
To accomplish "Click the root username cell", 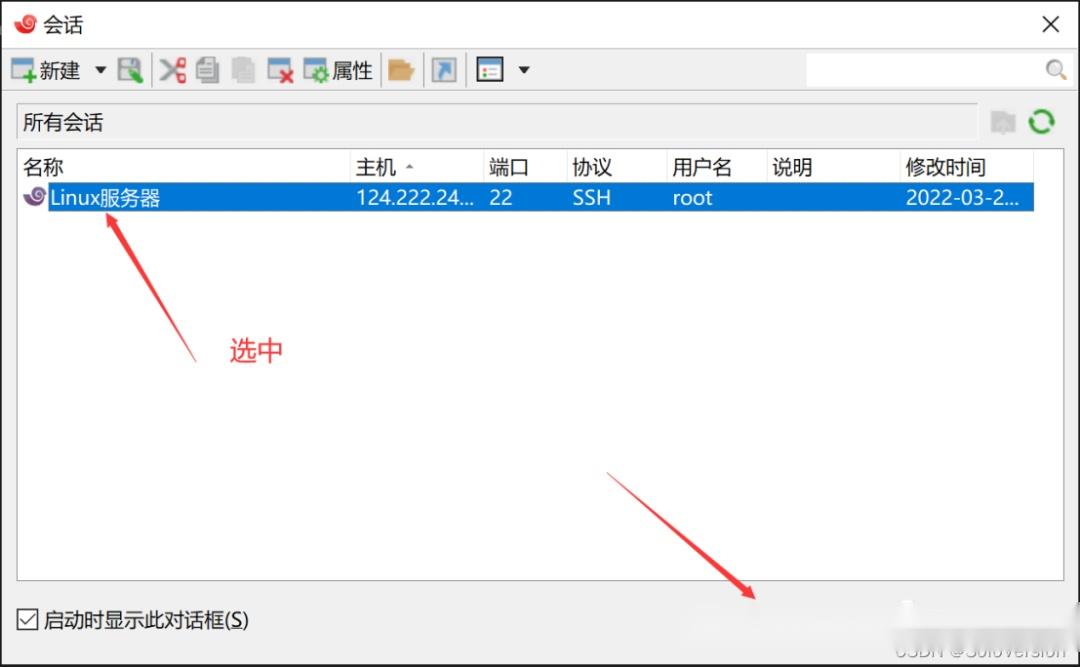I will coord(692,198).
